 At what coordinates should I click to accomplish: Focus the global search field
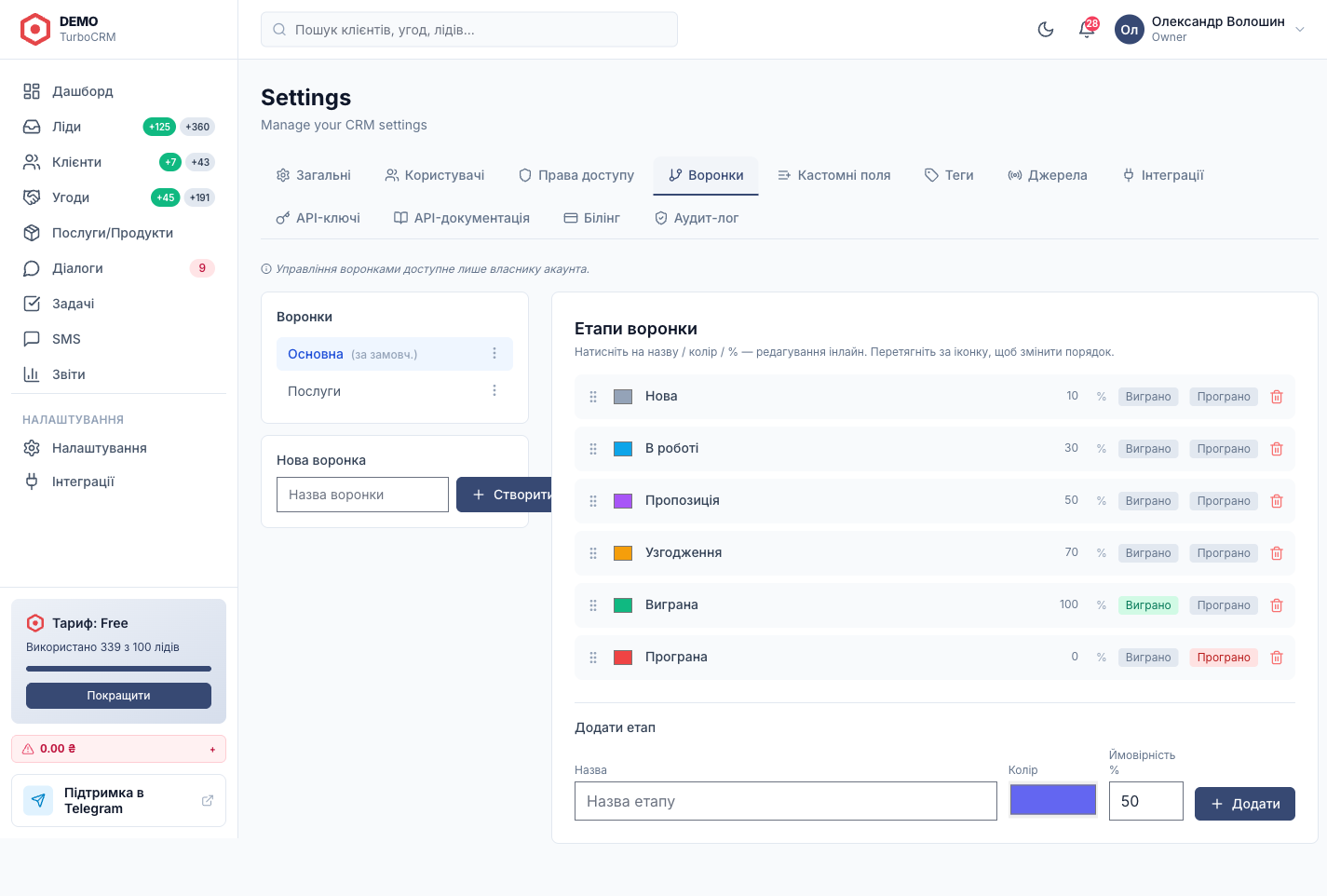click(469, 30)
